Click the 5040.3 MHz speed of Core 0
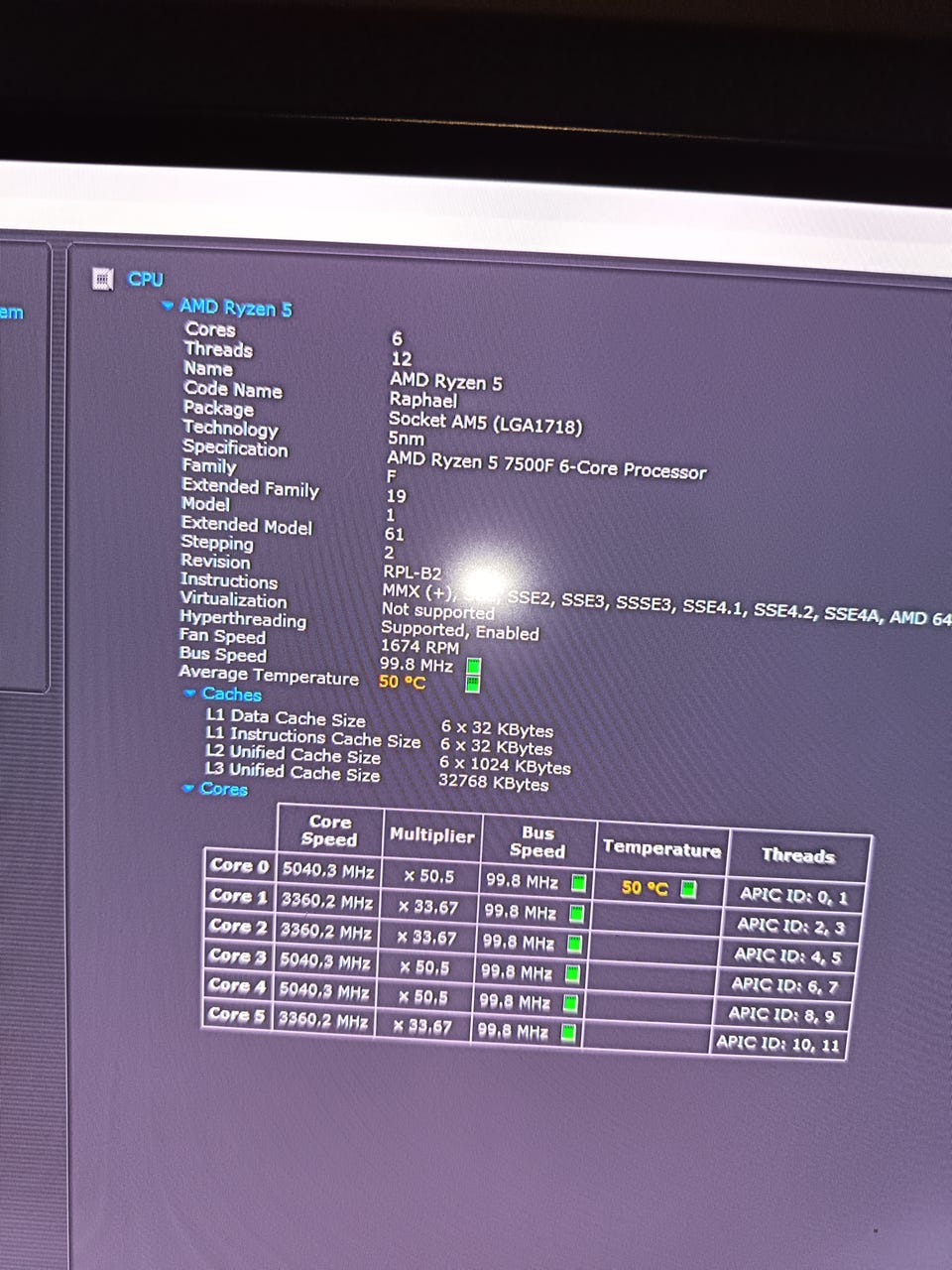 coord(328,871)
